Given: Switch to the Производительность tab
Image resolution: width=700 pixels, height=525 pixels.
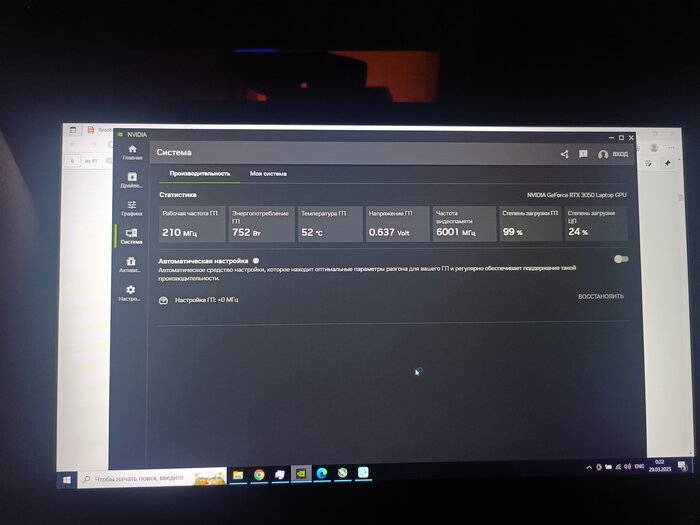Looking at the screenshot, I should pyautogui.click(x=199, y=174).
